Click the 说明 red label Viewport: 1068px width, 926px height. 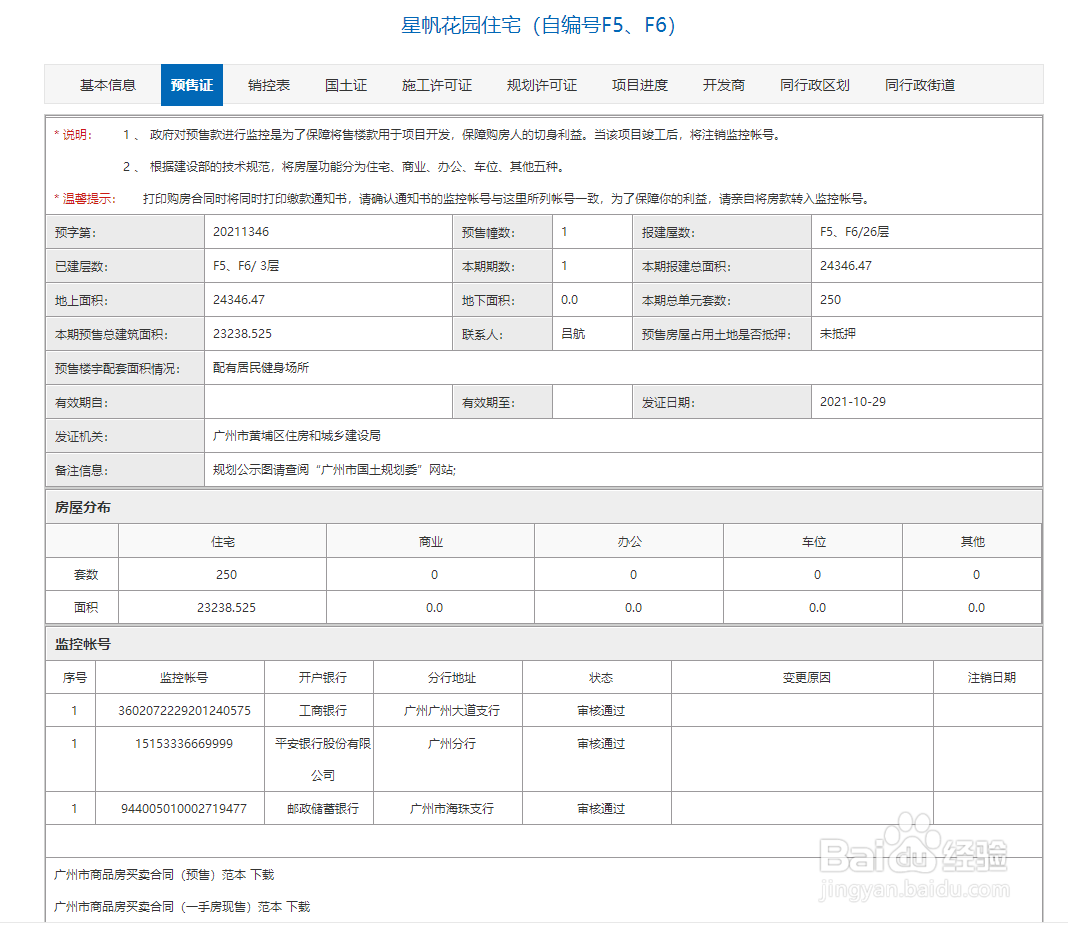pyautogui.click(x=73, y=135)
